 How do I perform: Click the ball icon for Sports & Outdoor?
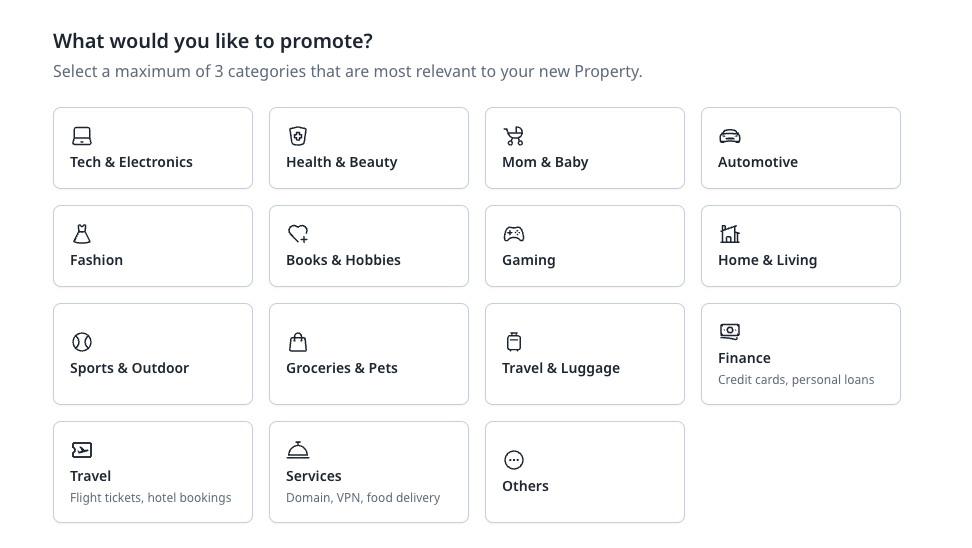click(82, 342)
